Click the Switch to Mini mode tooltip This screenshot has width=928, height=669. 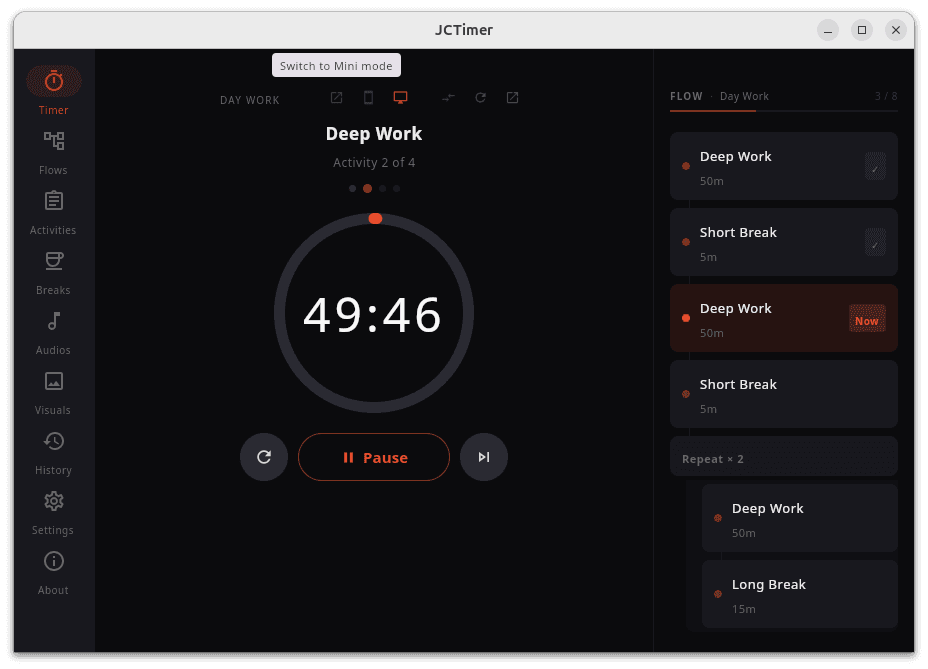coord(336,66)
